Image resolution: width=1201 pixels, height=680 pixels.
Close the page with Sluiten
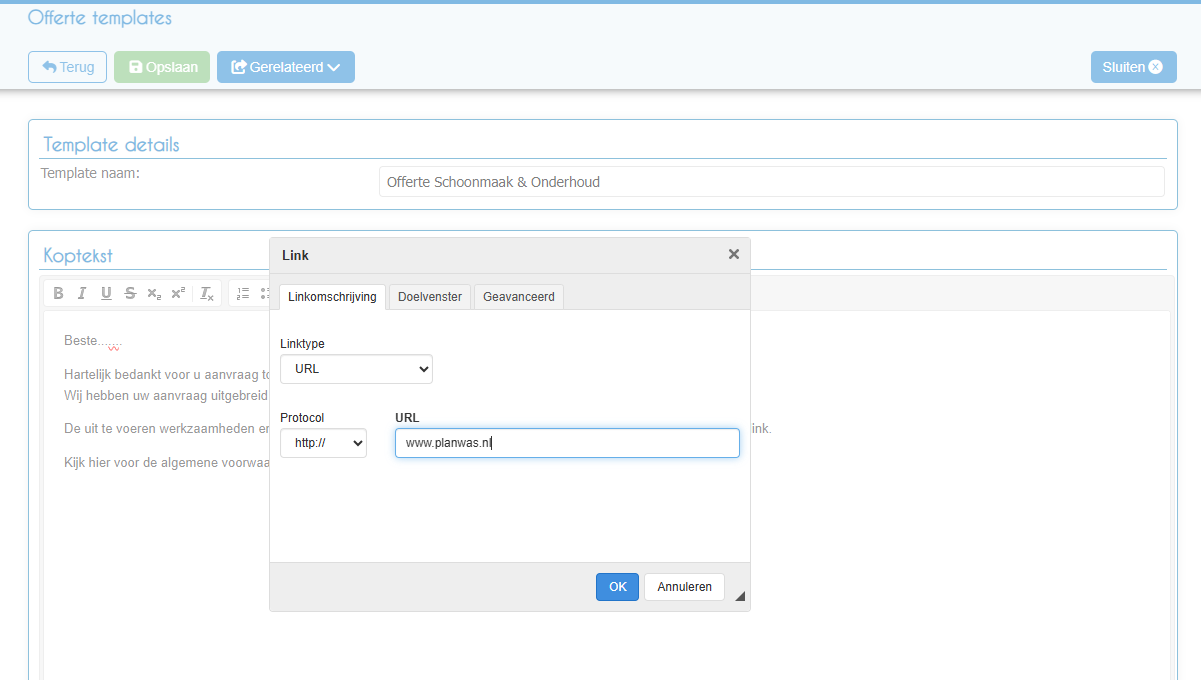pos(1133,67)
